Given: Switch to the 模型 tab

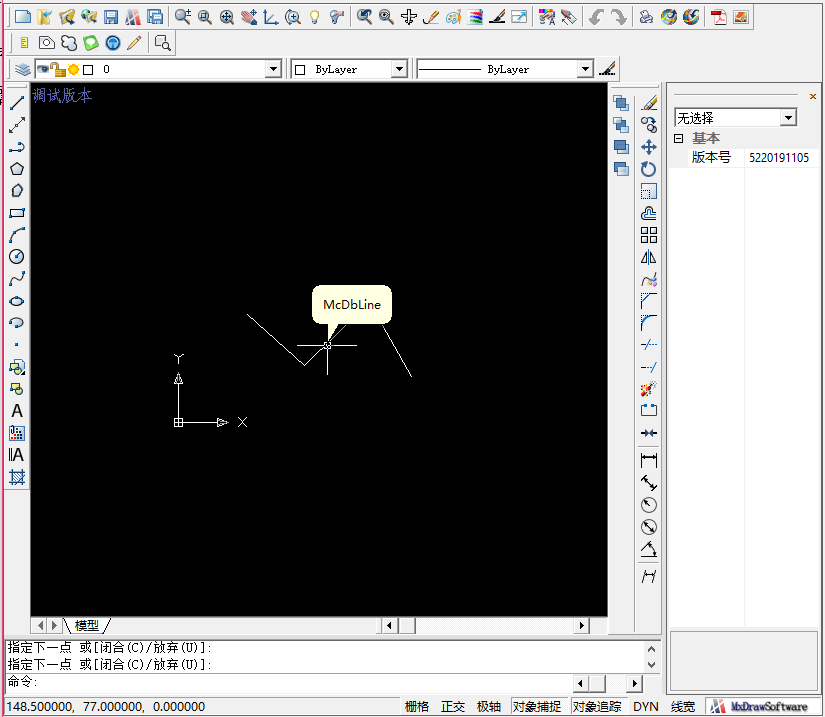Looking at the screenshot, I should click(x=87, y=625).
